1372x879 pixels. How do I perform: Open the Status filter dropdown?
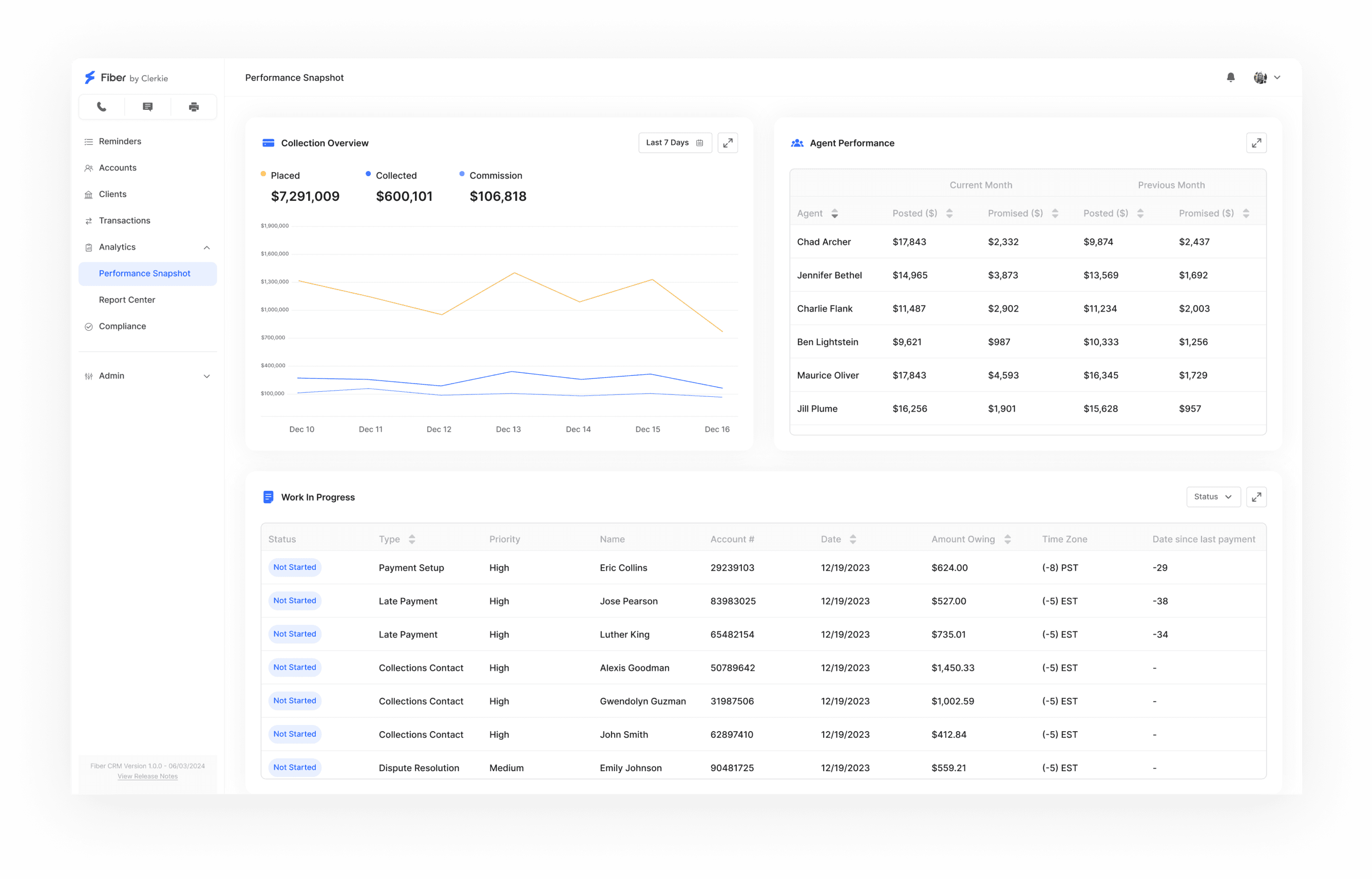pos(1213,497)
